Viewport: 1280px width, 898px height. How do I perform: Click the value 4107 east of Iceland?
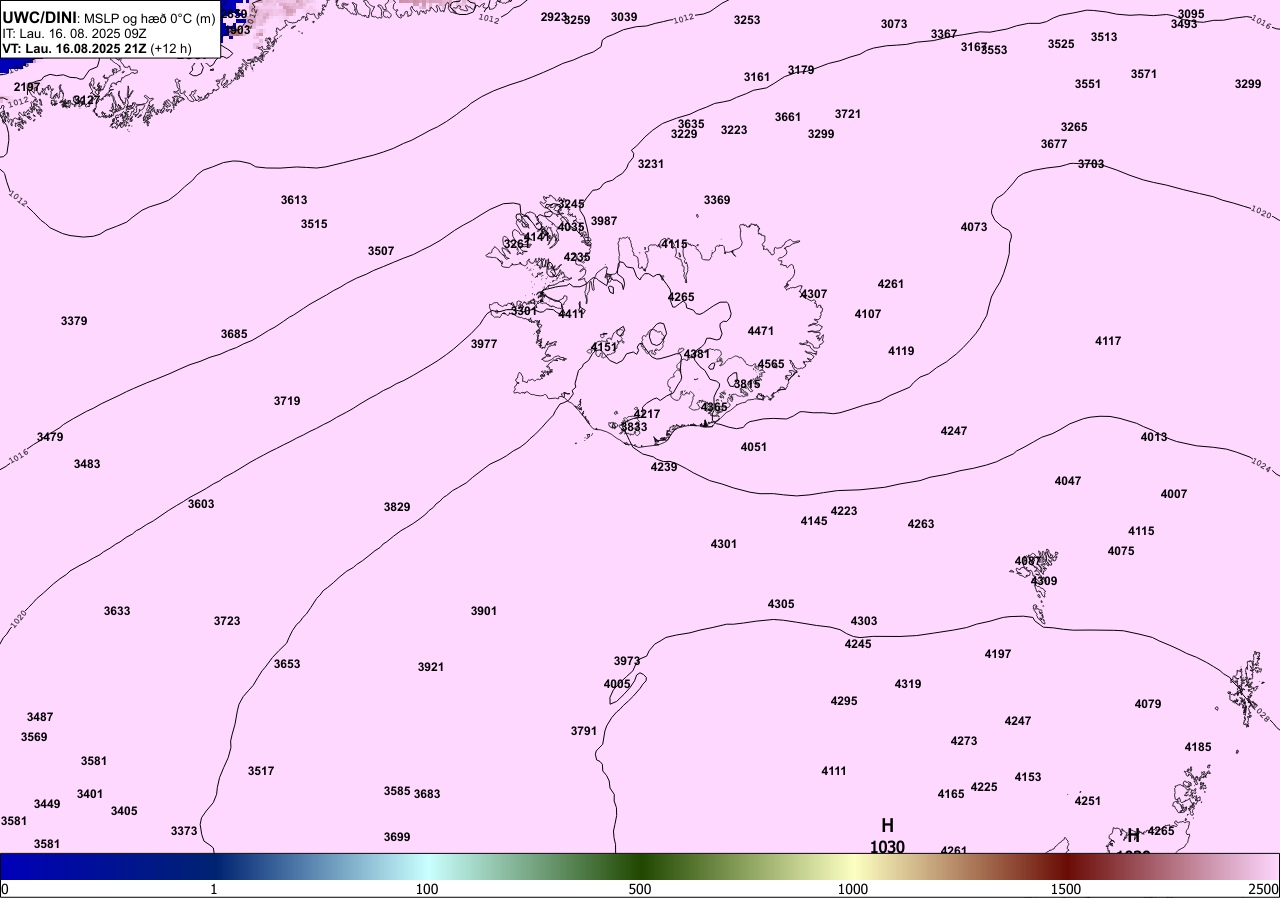868,314
